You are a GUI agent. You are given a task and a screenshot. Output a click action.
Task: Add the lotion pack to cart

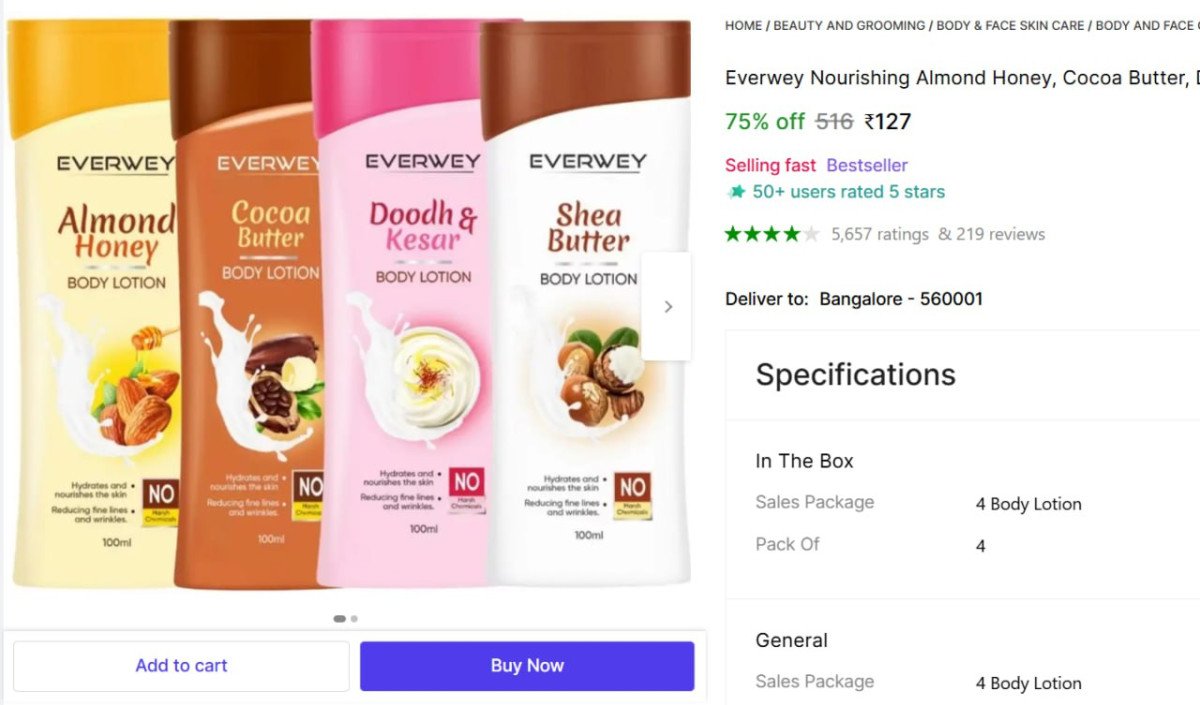[181, 666]
